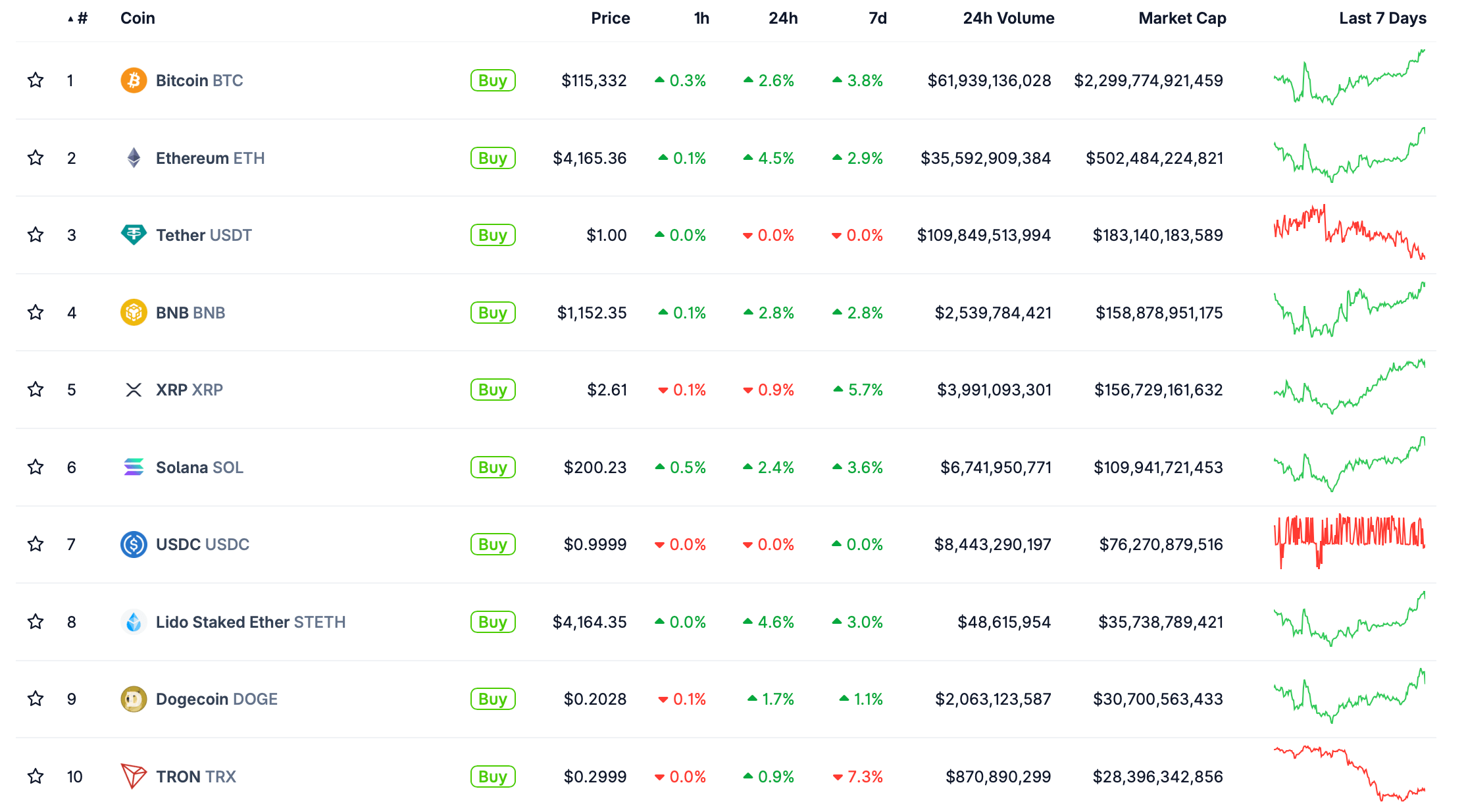Sort the table by Market Cap

[1182, 18]
